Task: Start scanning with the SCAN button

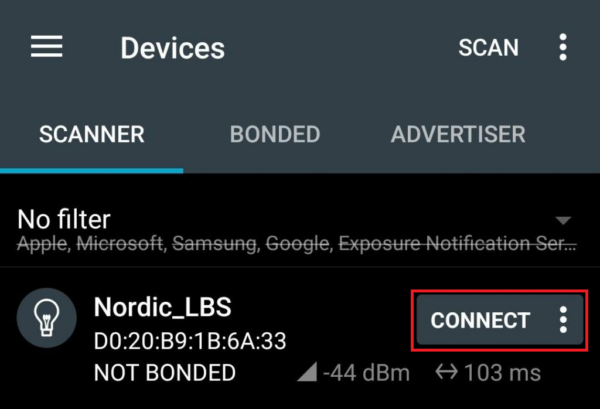Action: (x=488, y=47)
